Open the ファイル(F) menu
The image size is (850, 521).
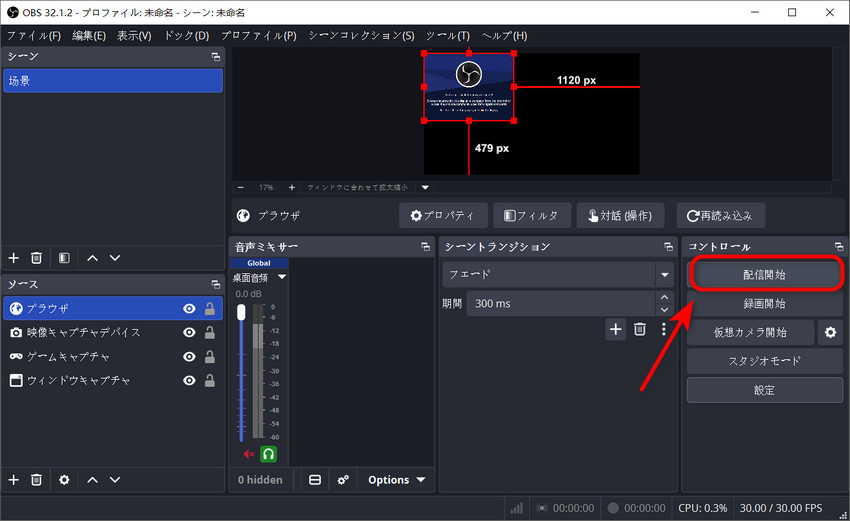[34, 36]
